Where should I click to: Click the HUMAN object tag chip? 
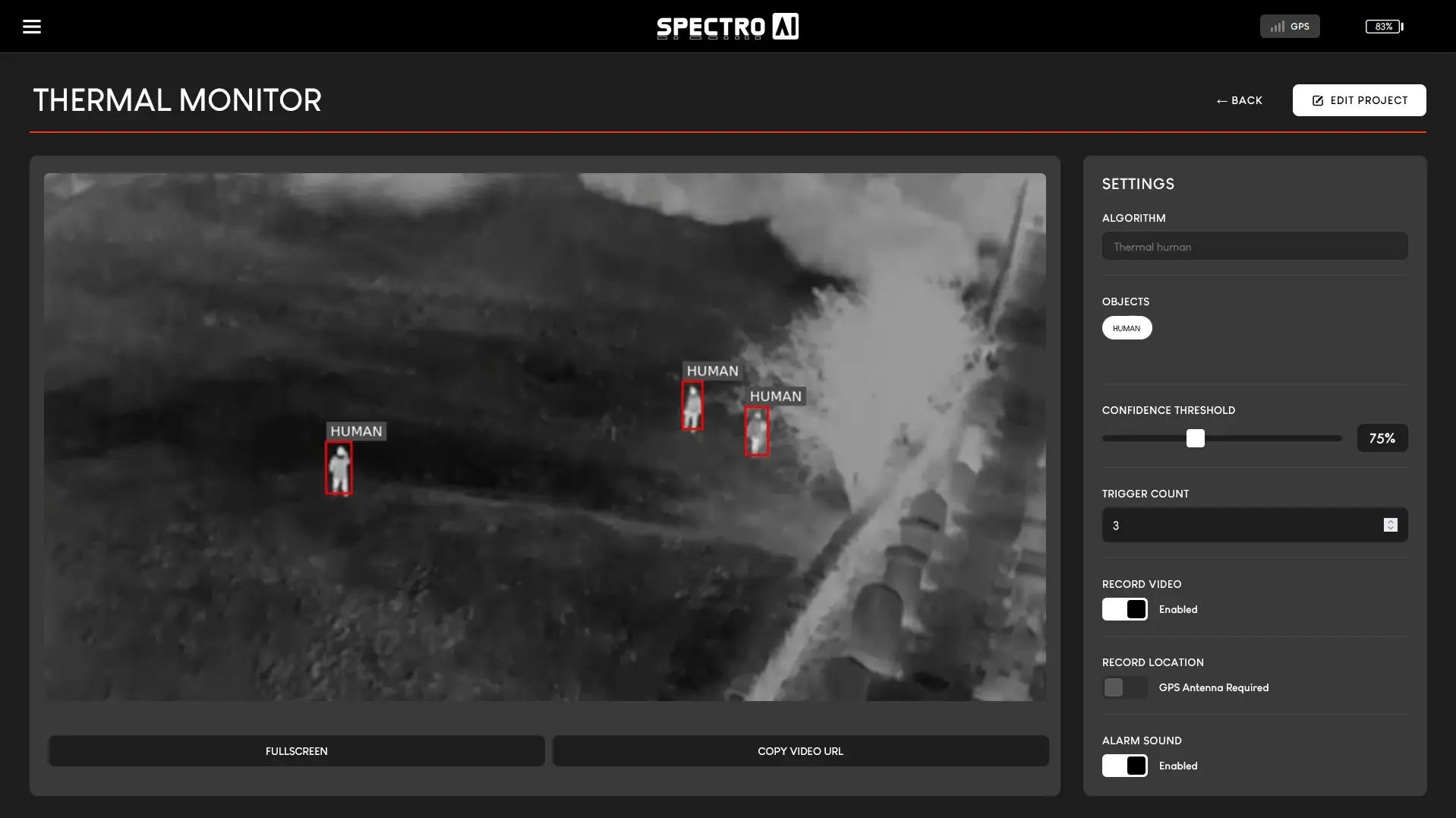(x=1127, y=327)
